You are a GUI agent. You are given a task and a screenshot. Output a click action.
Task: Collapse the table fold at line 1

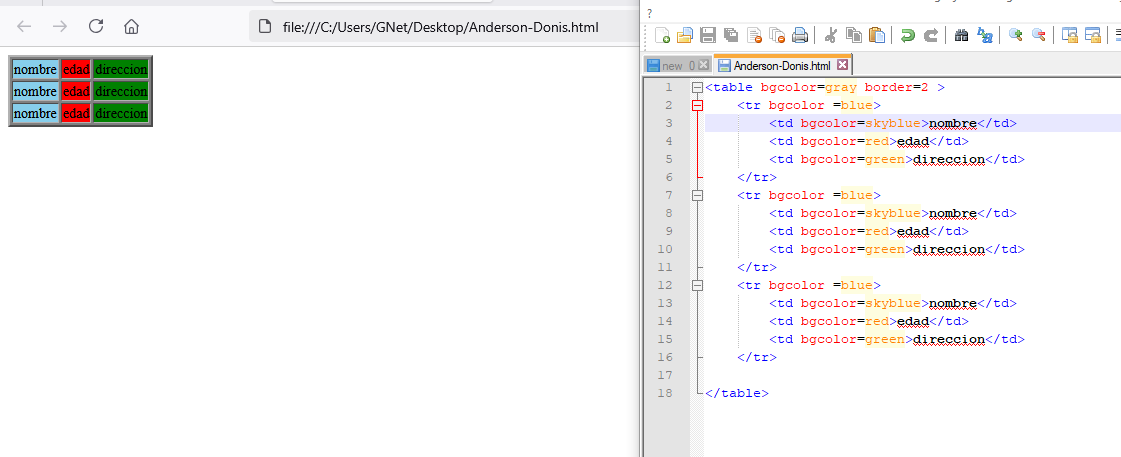[x=698, y=87]
